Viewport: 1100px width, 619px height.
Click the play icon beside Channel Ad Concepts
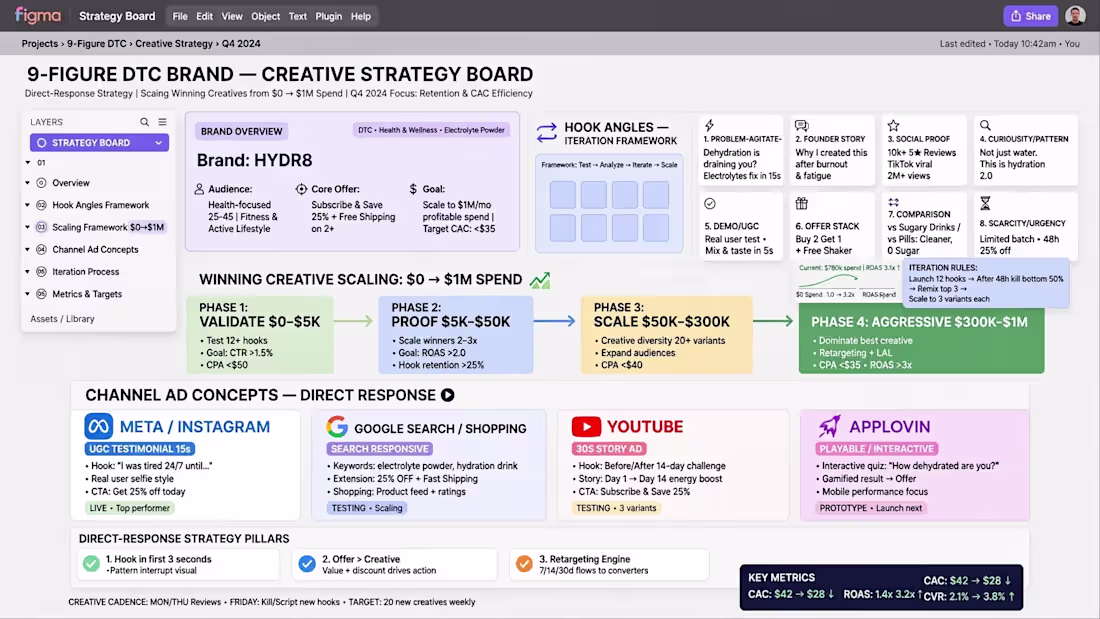coord(448,395)
